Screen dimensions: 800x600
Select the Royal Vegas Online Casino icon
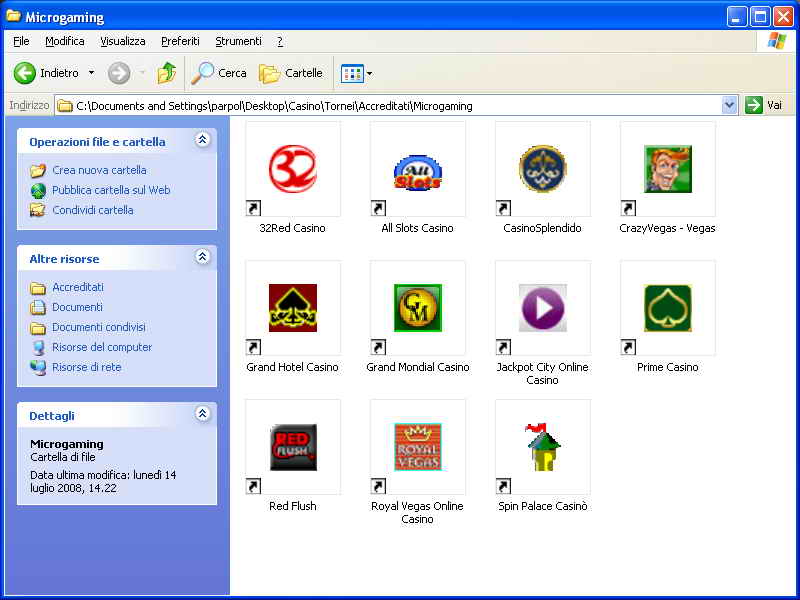click(x=418, y=447)
